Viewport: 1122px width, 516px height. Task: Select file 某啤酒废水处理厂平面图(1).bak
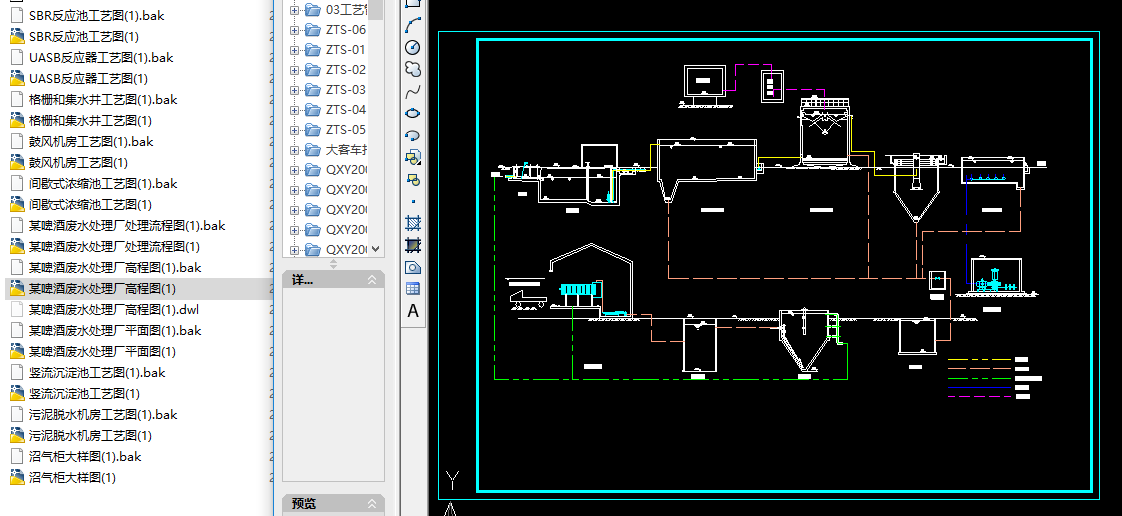click(115, 331)
